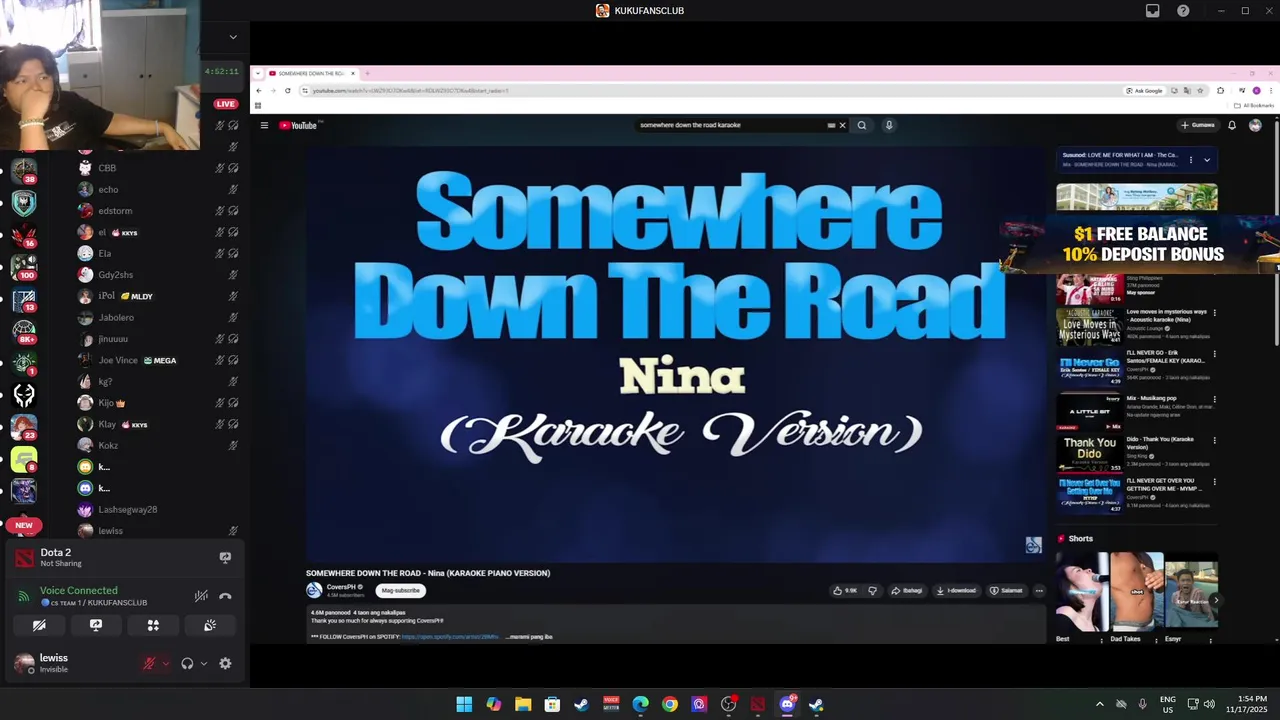Screen dimensions: 1280x720
Task: Open Discord inbox icon in title bar
Action: [x=1153, y=11]
